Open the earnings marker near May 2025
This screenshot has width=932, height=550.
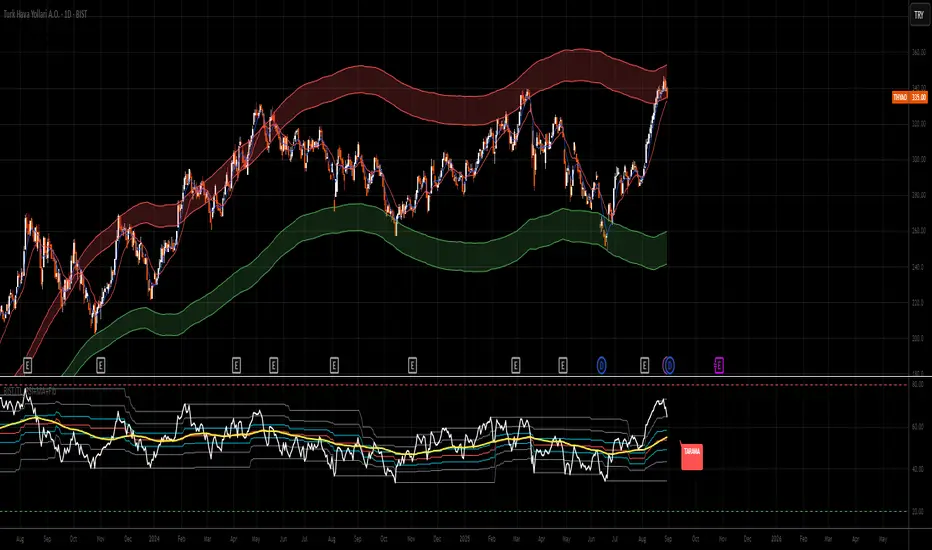tap(563, 365)
